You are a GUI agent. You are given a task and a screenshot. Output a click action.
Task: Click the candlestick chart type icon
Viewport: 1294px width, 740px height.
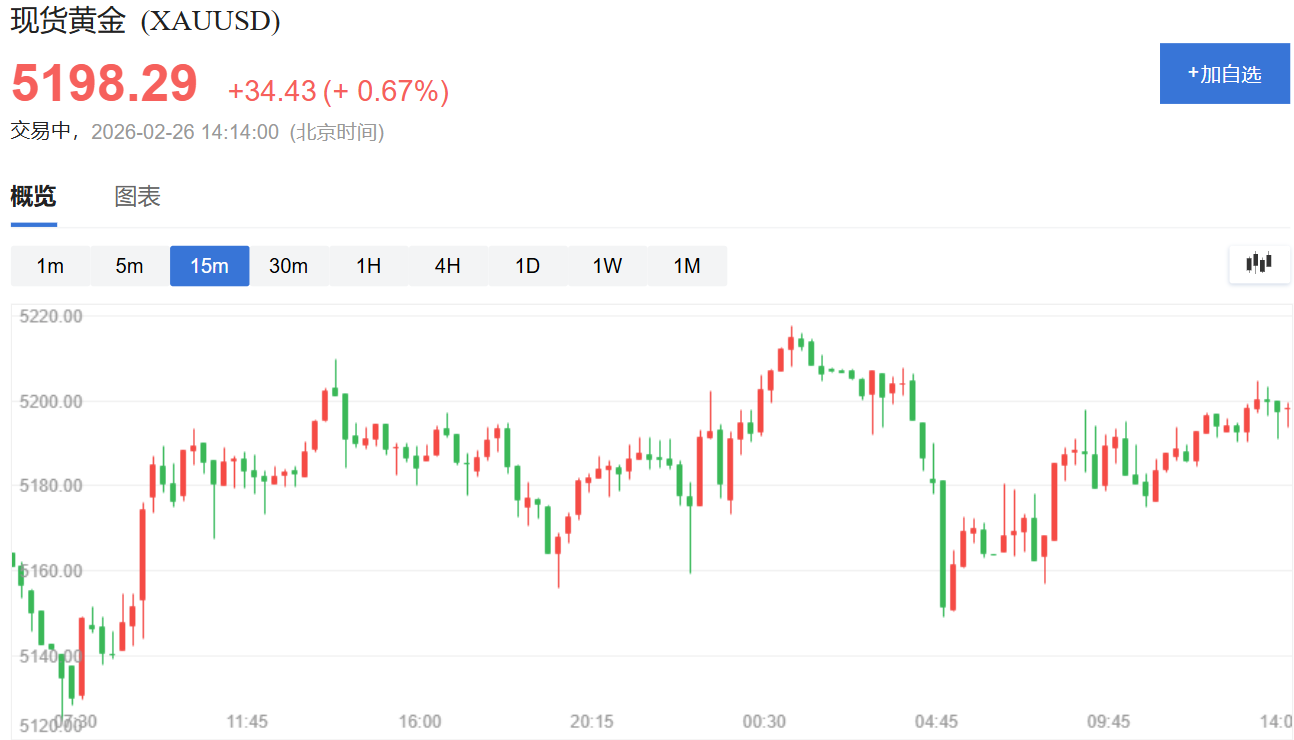pyautogui.click(x=1259, y=264)
